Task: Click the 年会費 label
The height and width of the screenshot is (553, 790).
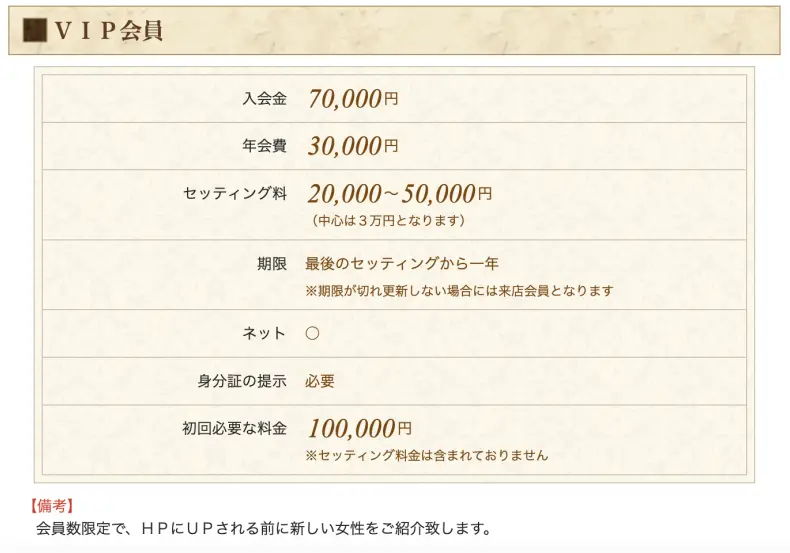Action: coord(265,146)
